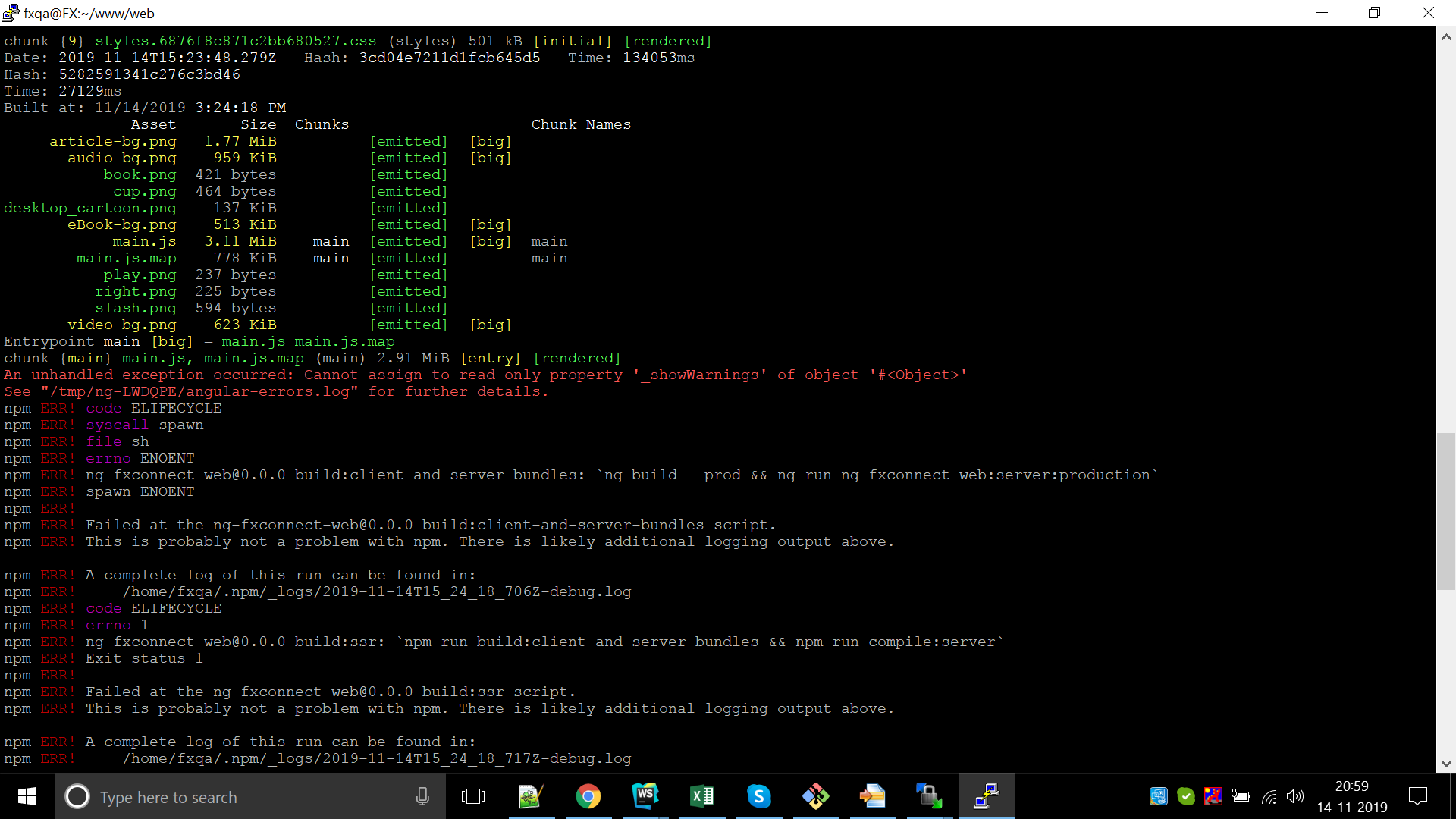Open Wi-Fi network status icon
The image size is (1456, 819).
pyautogui.click(x=1268, y=796)
